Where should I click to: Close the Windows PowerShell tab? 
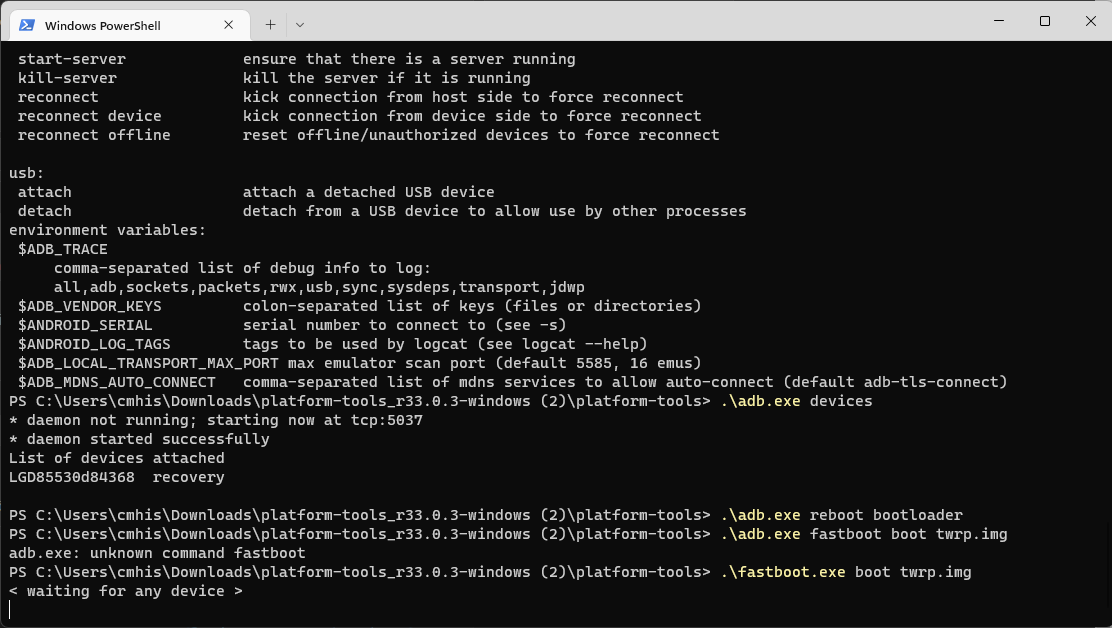[x=230, y=25]
